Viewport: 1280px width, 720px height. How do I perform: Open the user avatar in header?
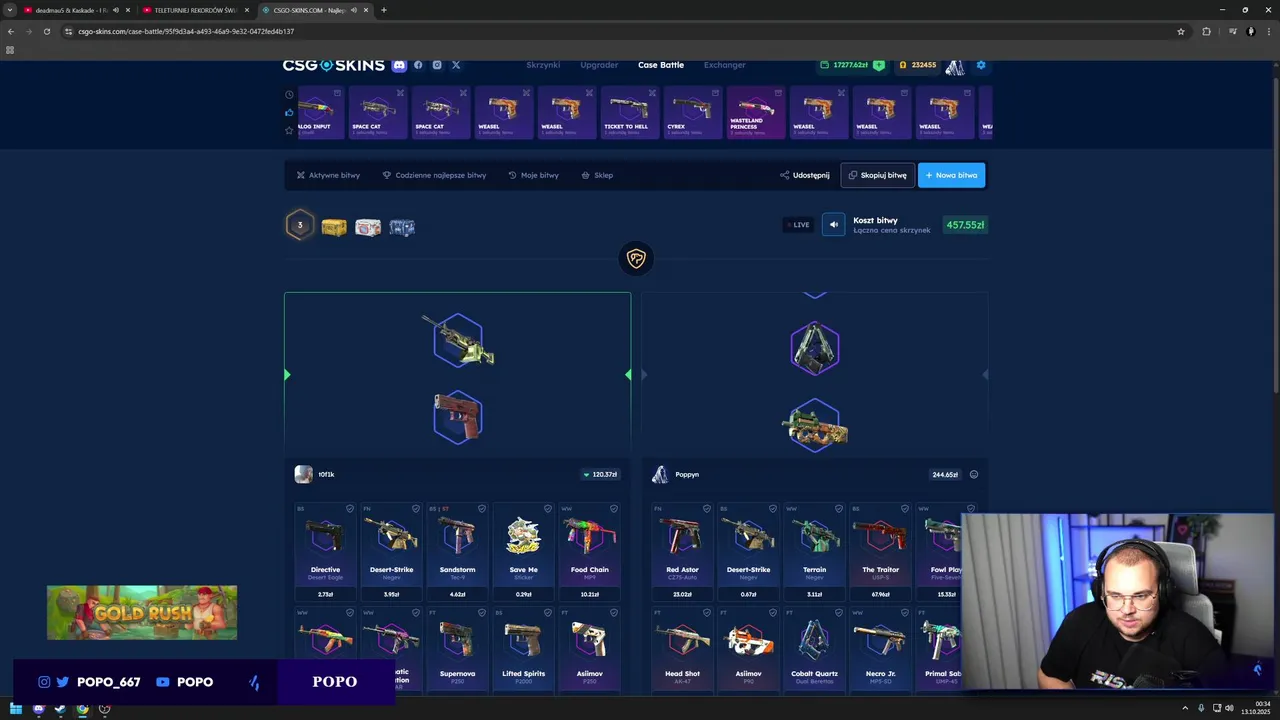955,66
